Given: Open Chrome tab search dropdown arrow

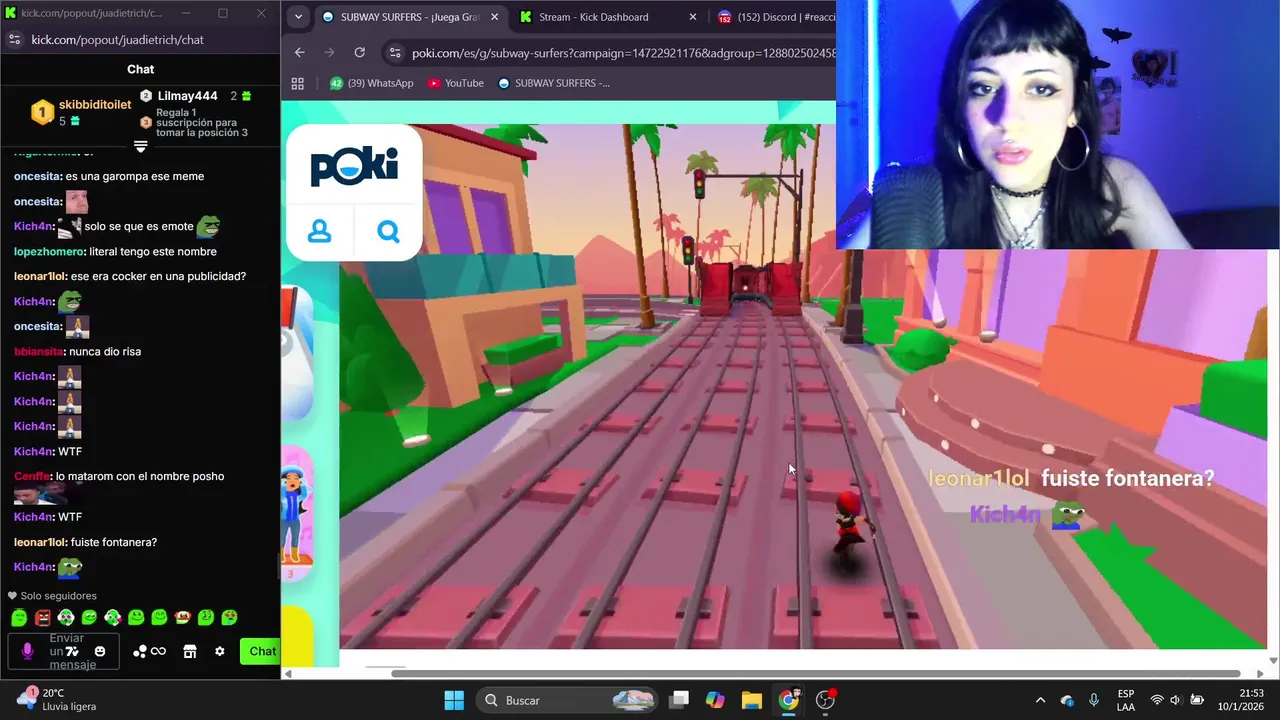Looking at the screenshot, I should pos(298,17).
